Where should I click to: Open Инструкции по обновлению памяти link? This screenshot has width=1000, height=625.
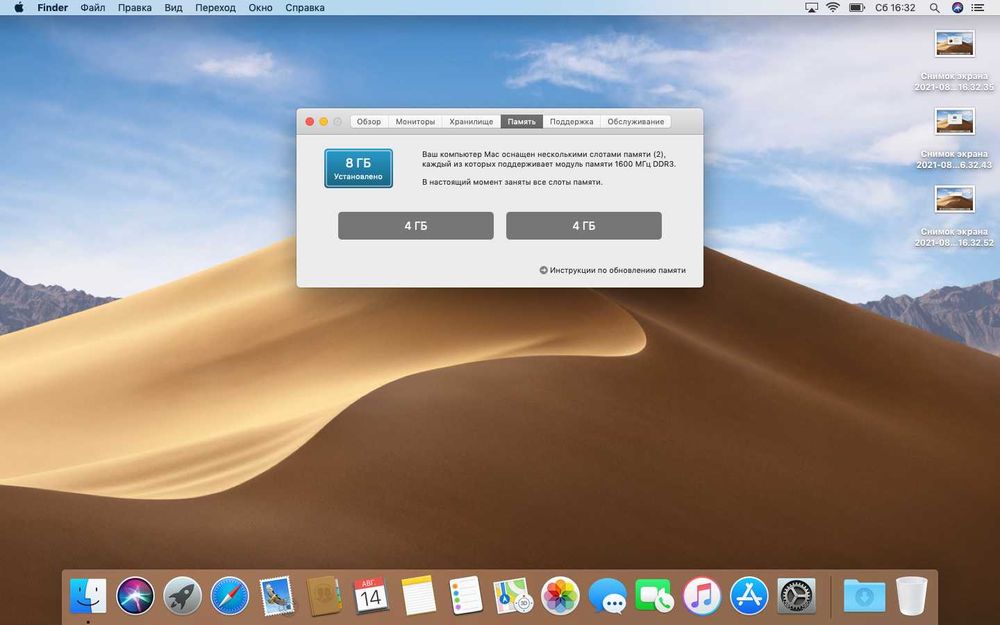tap(612, 270)
